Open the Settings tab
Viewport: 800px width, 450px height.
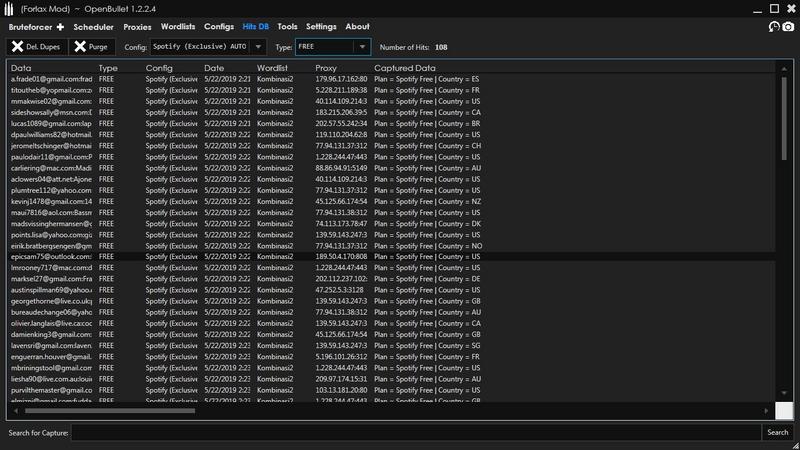[x=321, y=27]
